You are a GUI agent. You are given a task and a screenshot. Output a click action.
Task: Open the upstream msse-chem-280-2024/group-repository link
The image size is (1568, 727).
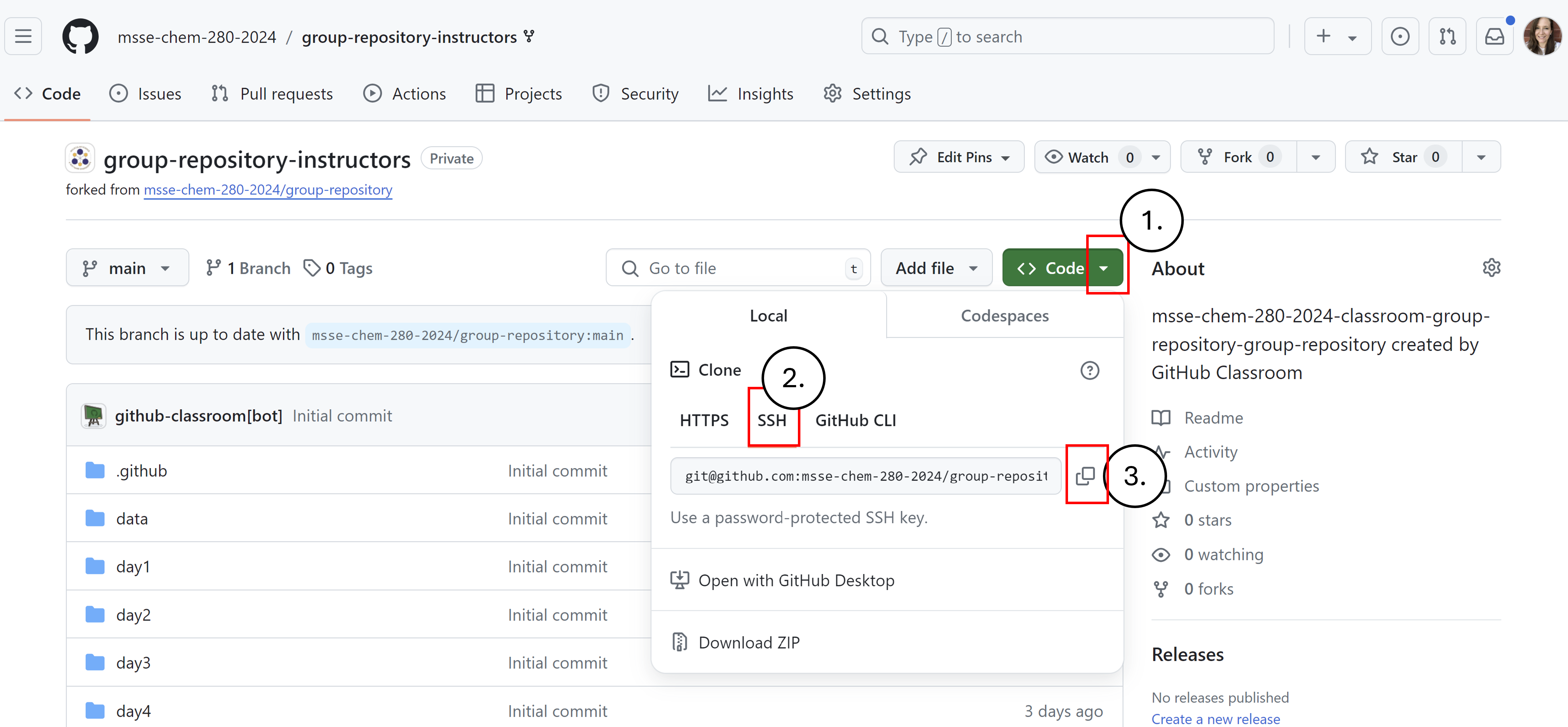point(268,190)
